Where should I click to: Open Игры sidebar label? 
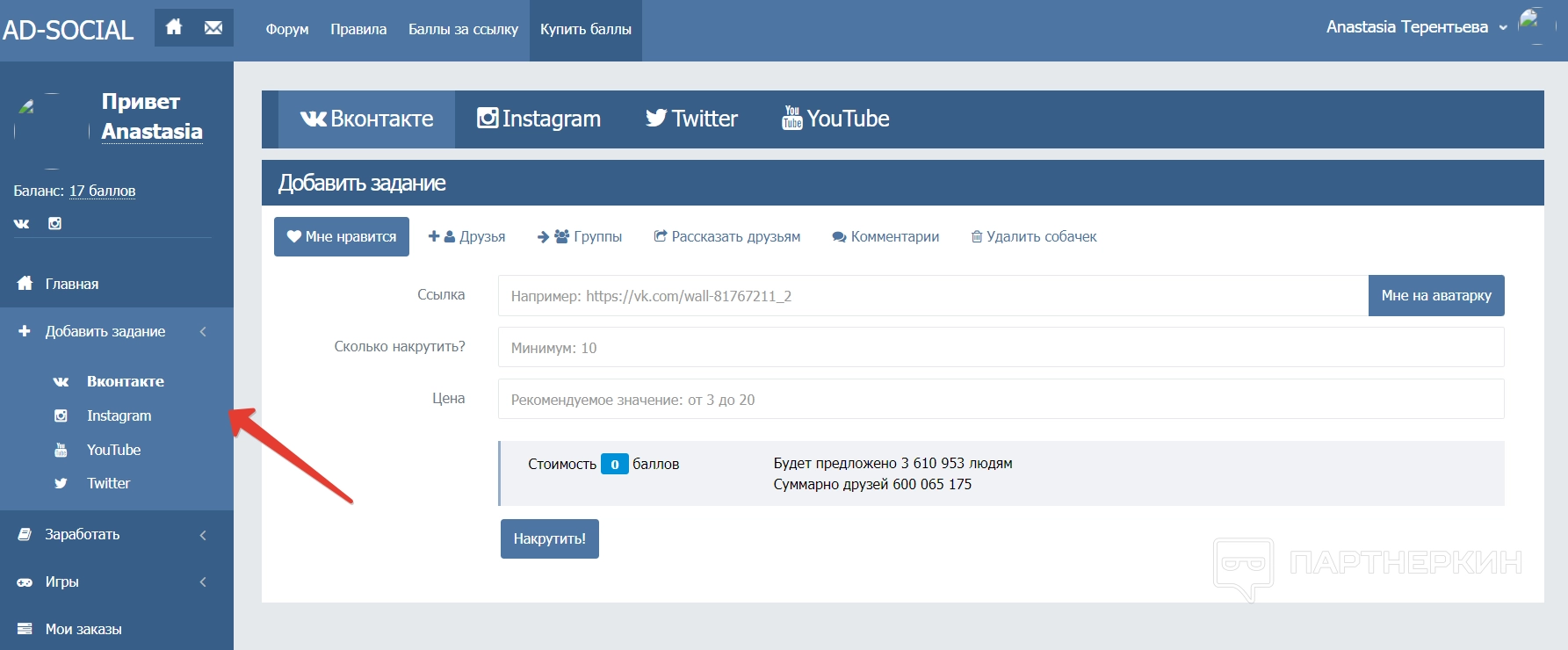click(62, 581)
